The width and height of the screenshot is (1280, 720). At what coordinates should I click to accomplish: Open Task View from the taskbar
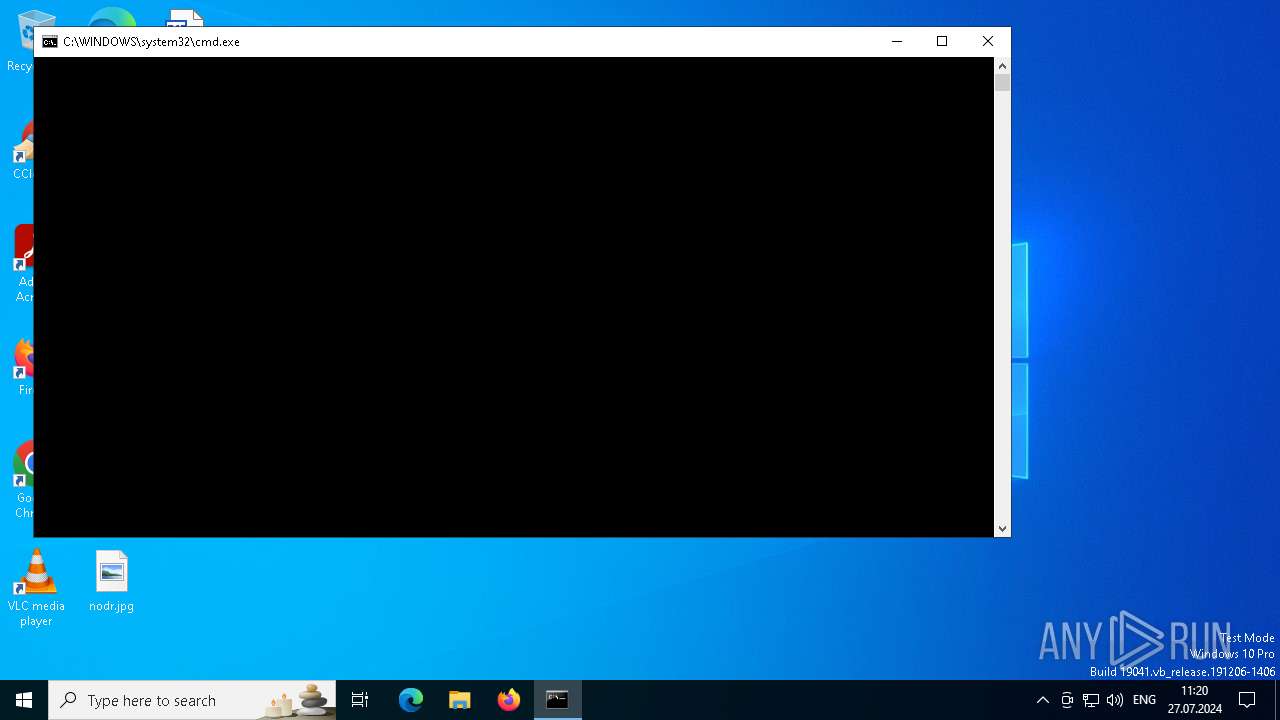360,700
